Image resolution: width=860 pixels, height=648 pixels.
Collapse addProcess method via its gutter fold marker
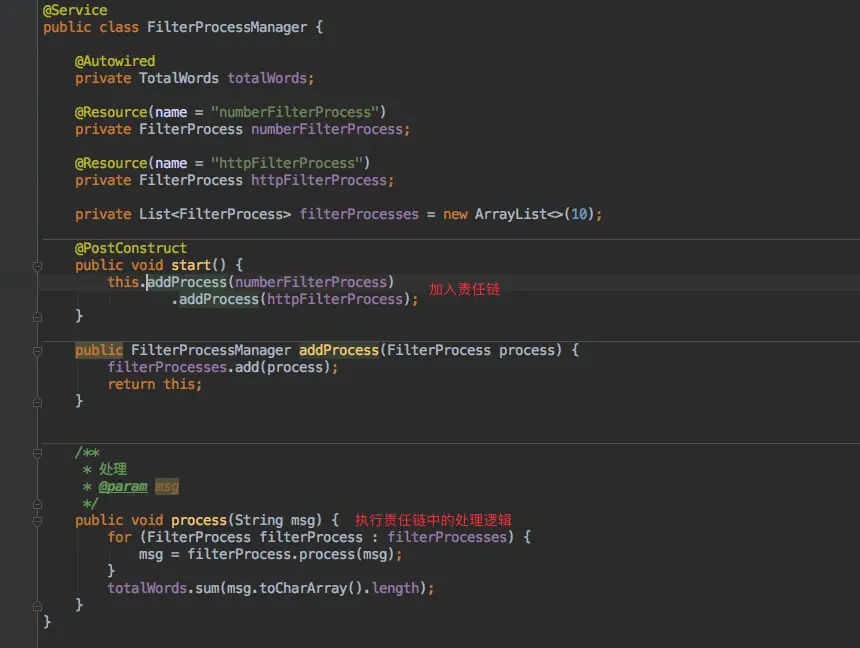click(37, 351)
